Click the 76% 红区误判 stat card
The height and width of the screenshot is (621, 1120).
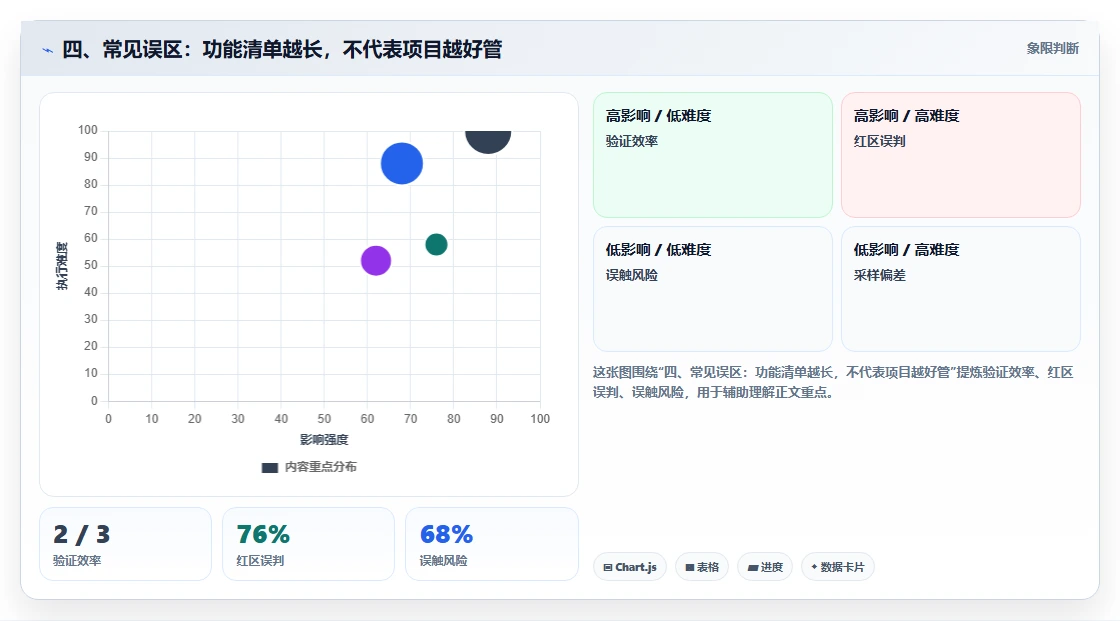point(309,545)
